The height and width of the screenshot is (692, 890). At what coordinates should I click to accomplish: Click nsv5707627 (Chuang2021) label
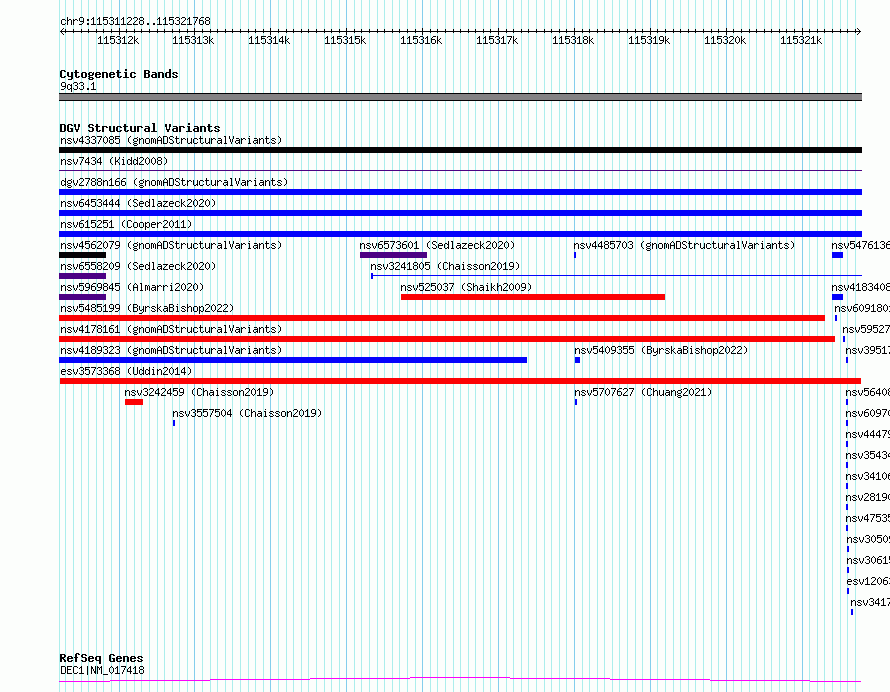(x=643, y=392)
